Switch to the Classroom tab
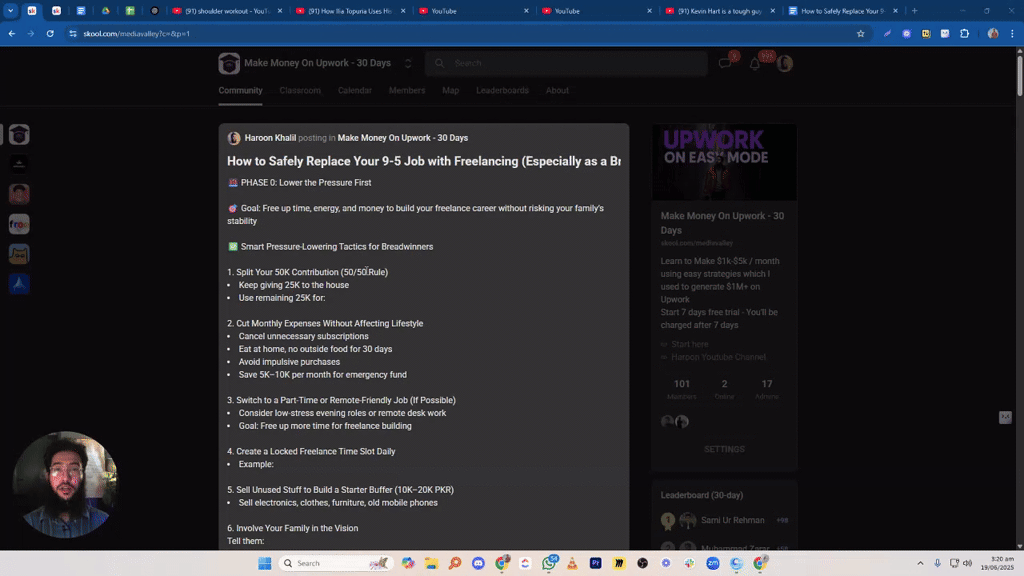Screen dimensions: 1024x576 coord(300,90)
